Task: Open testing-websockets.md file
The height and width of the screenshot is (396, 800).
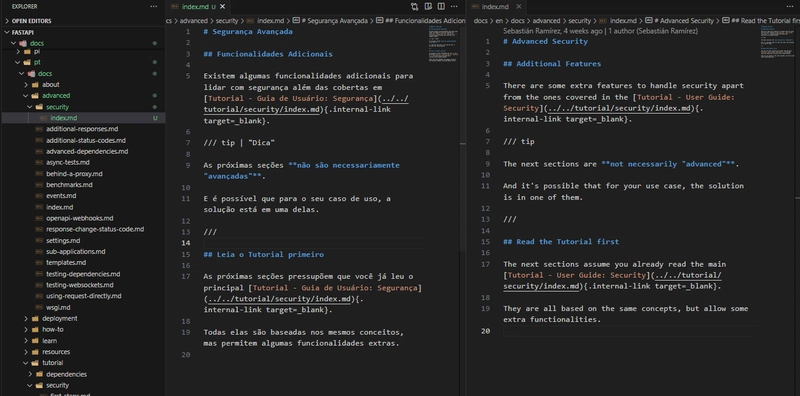Action: coord(80,285)
